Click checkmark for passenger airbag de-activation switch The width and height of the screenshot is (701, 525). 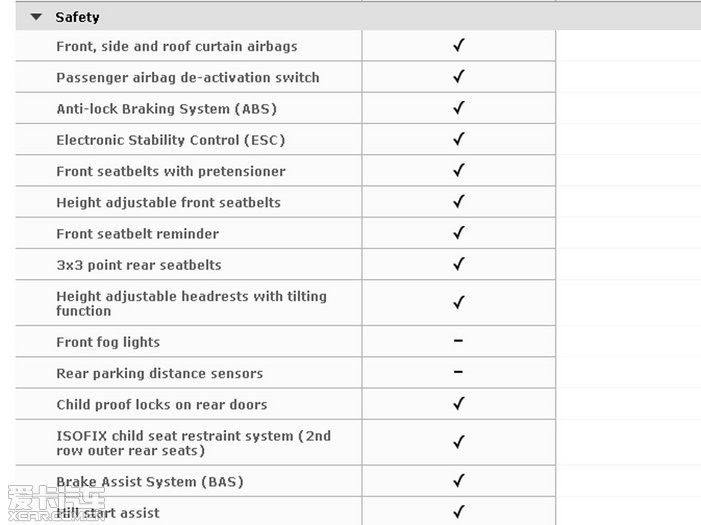[459, 77]
